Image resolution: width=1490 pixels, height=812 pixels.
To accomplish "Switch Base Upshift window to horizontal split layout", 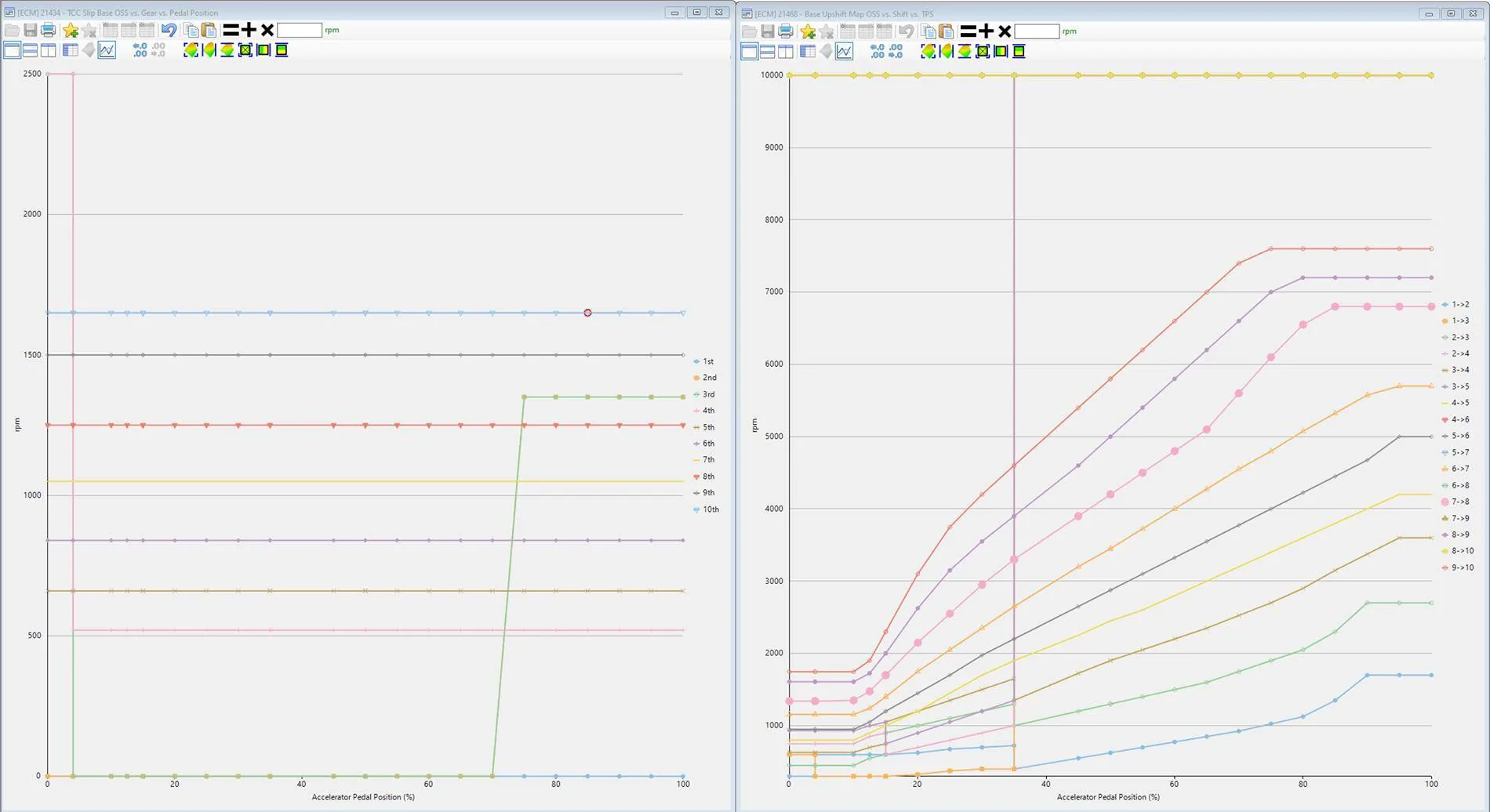I will (767, 52).
